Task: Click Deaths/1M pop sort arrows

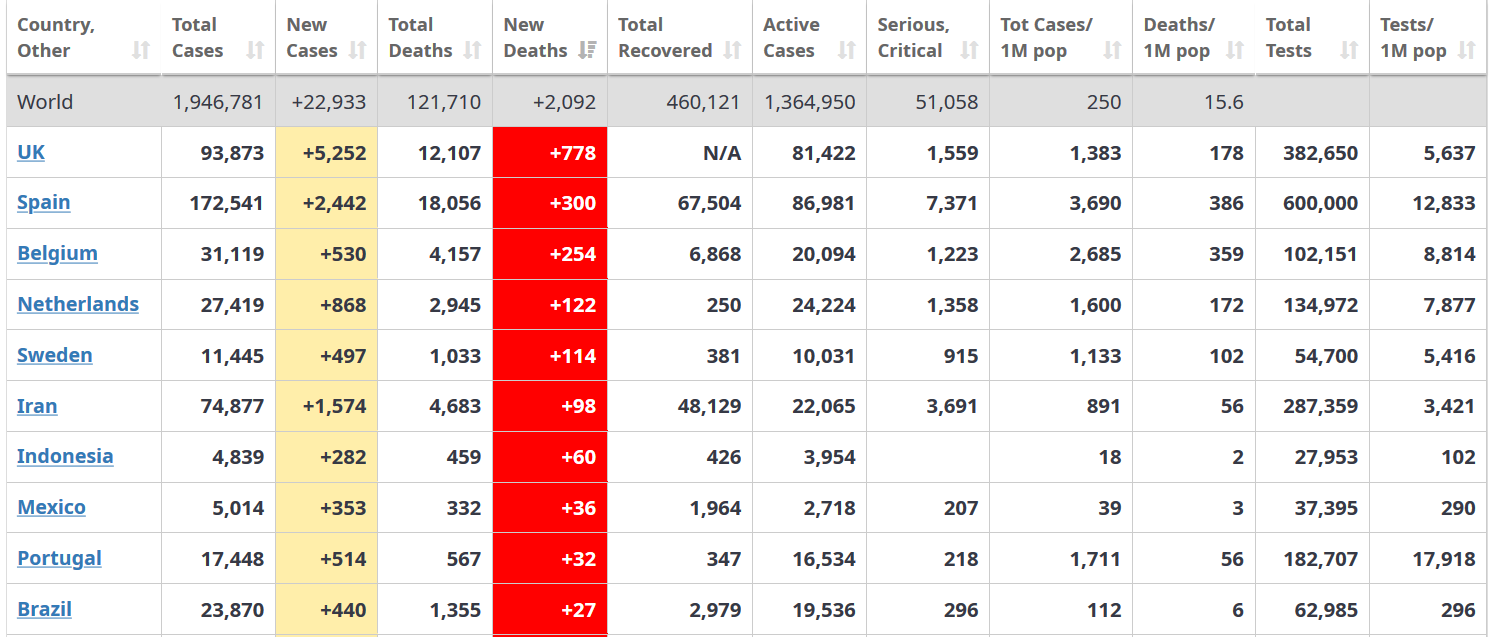Action: [x=1235, y=51]
